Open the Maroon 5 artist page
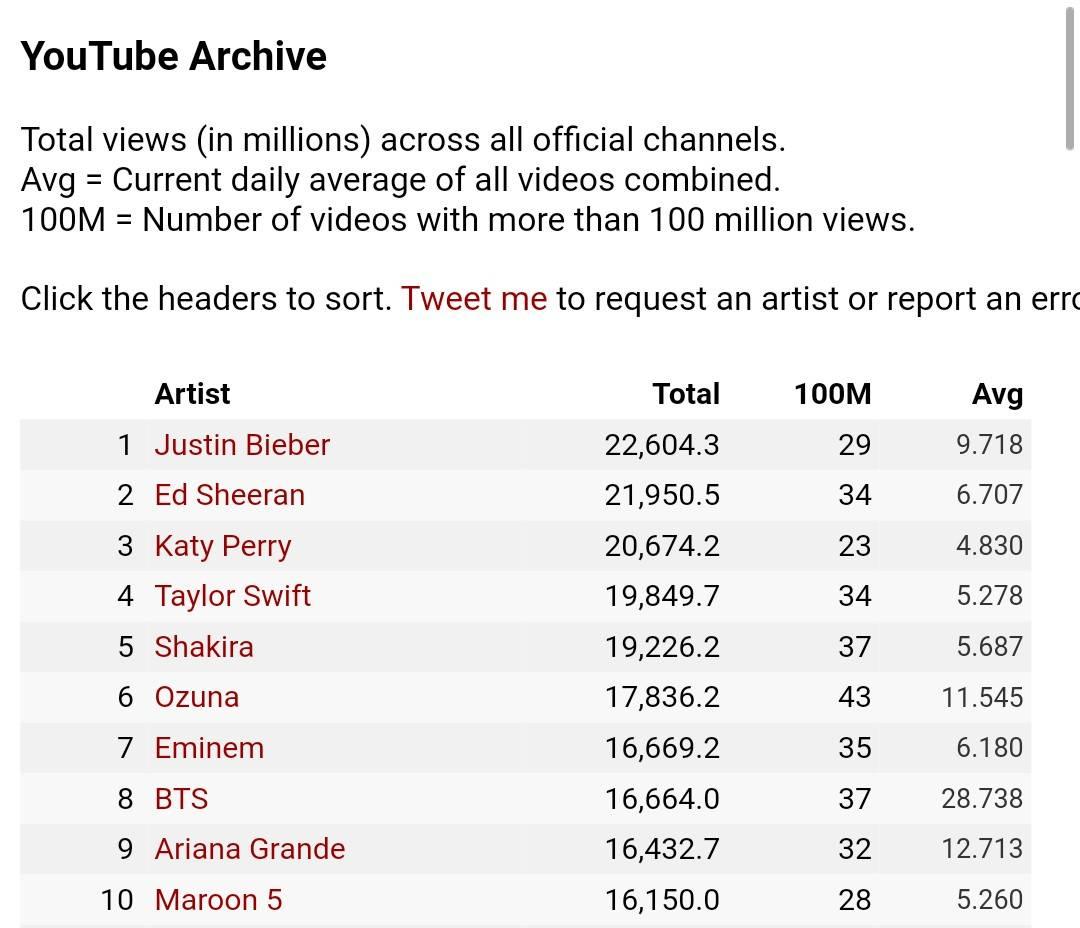 point(218,900)
